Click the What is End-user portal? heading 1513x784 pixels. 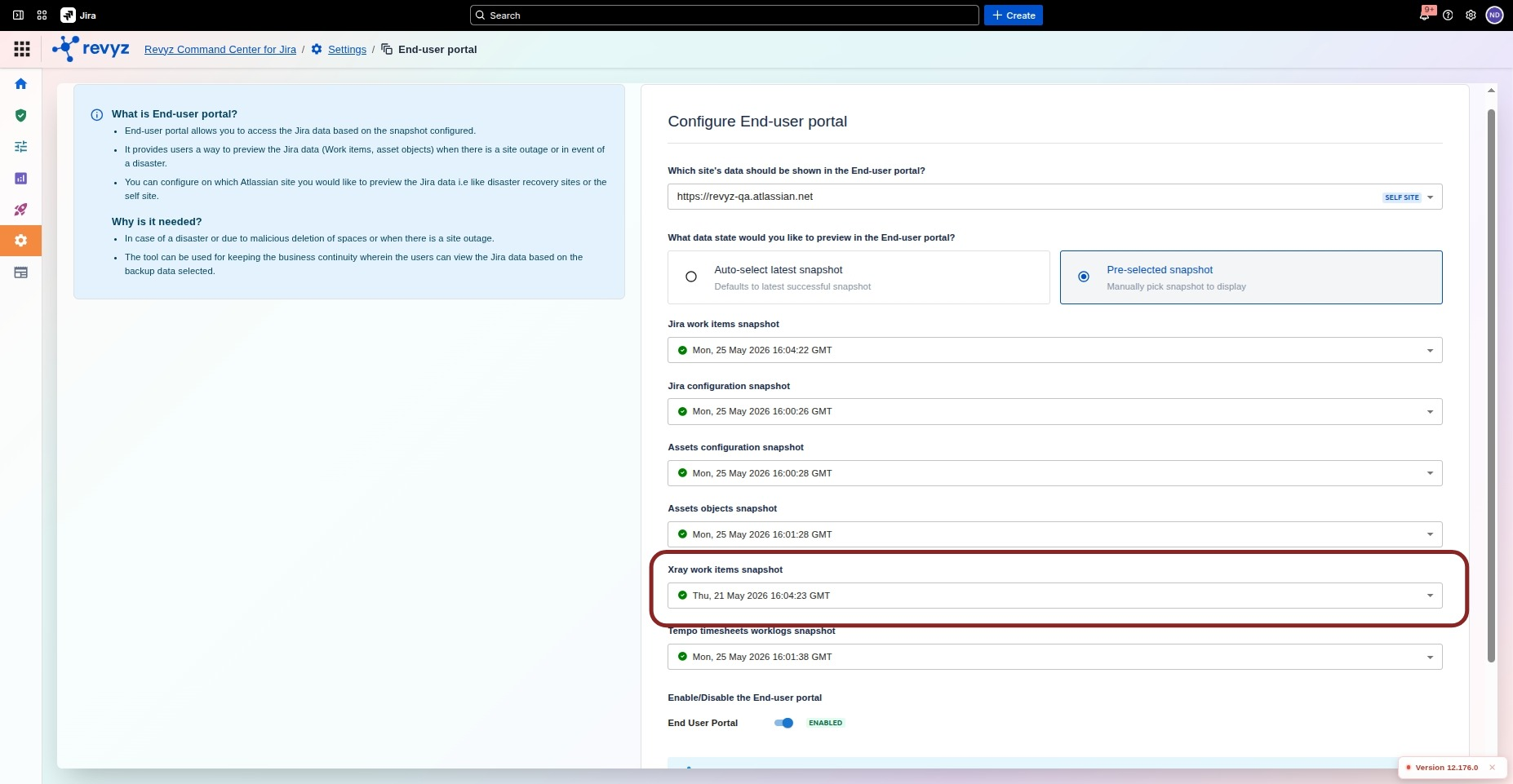tap(175, 114)
